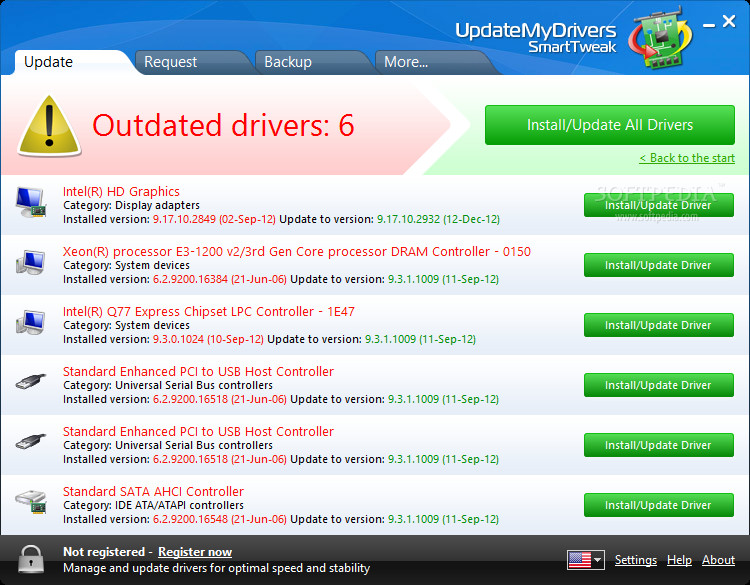The width and height of the screenshot is (750, 585).
Task: Click installed version 6.2.9200.16548 (21-Jun-06)
Action: click(x=220, y=519)
